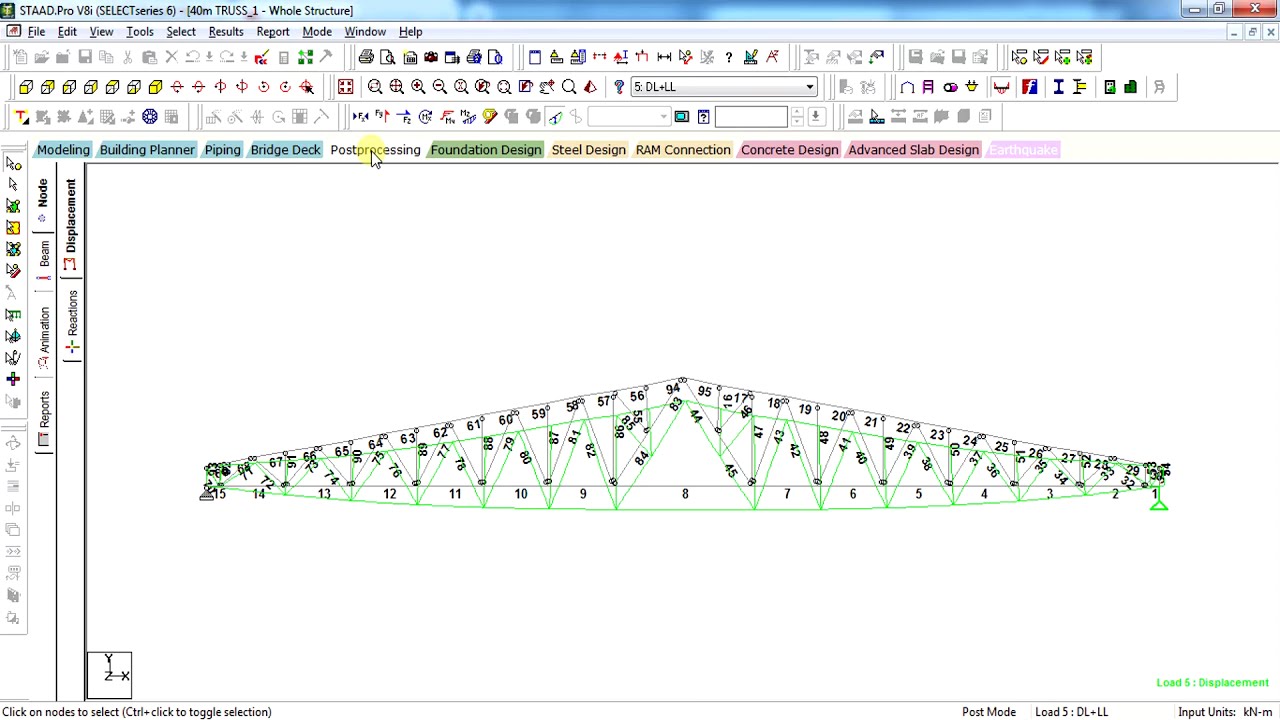The height and width of the screenshot is (720, 1280).
Task: Switch to the Modeling tab
Action: click(63, 150)
